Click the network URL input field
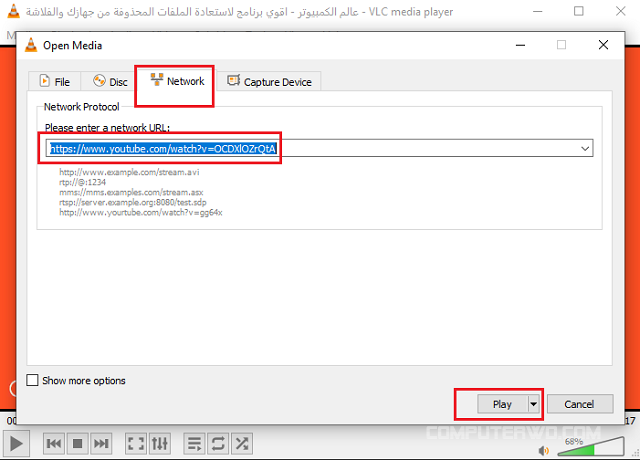 [320, 148]
